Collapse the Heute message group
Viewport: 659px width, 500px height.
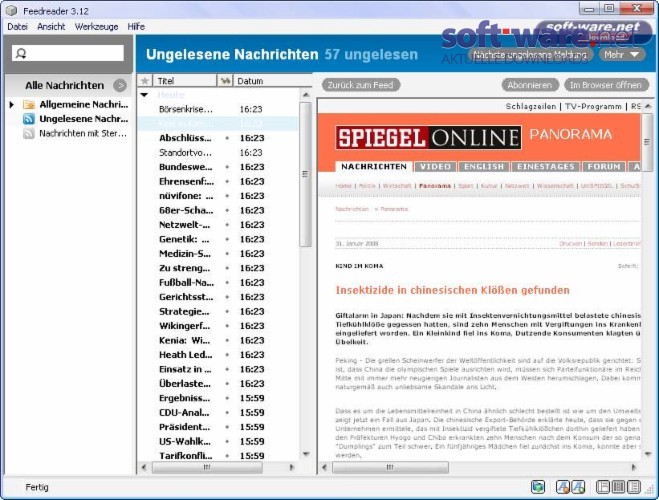tap(144, 95)
